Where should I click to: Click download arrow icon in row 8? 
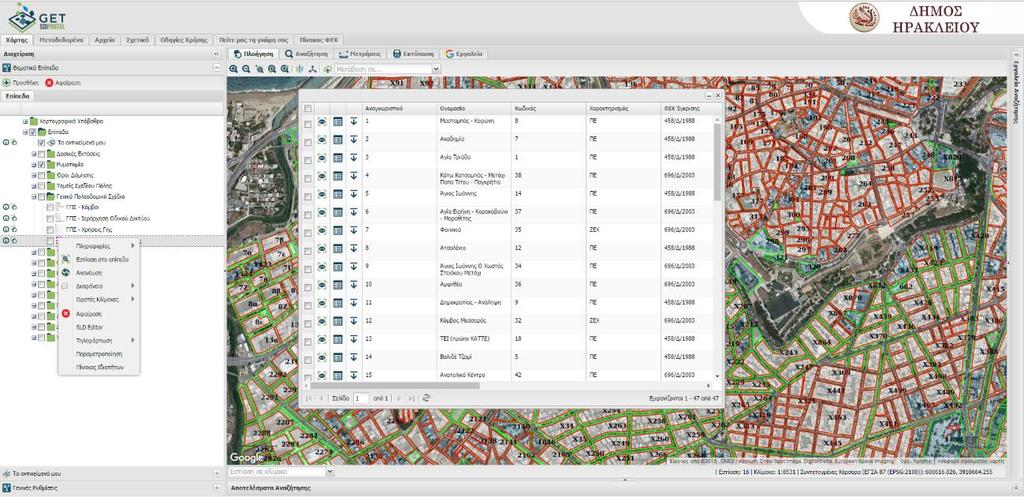pos(353,248)
